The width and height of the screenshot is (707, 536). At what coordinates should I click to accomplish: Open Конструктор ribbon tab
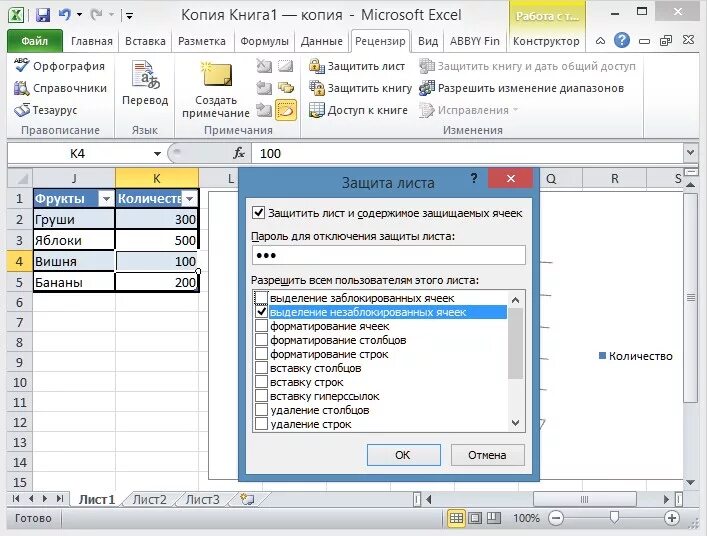(546, 41)
